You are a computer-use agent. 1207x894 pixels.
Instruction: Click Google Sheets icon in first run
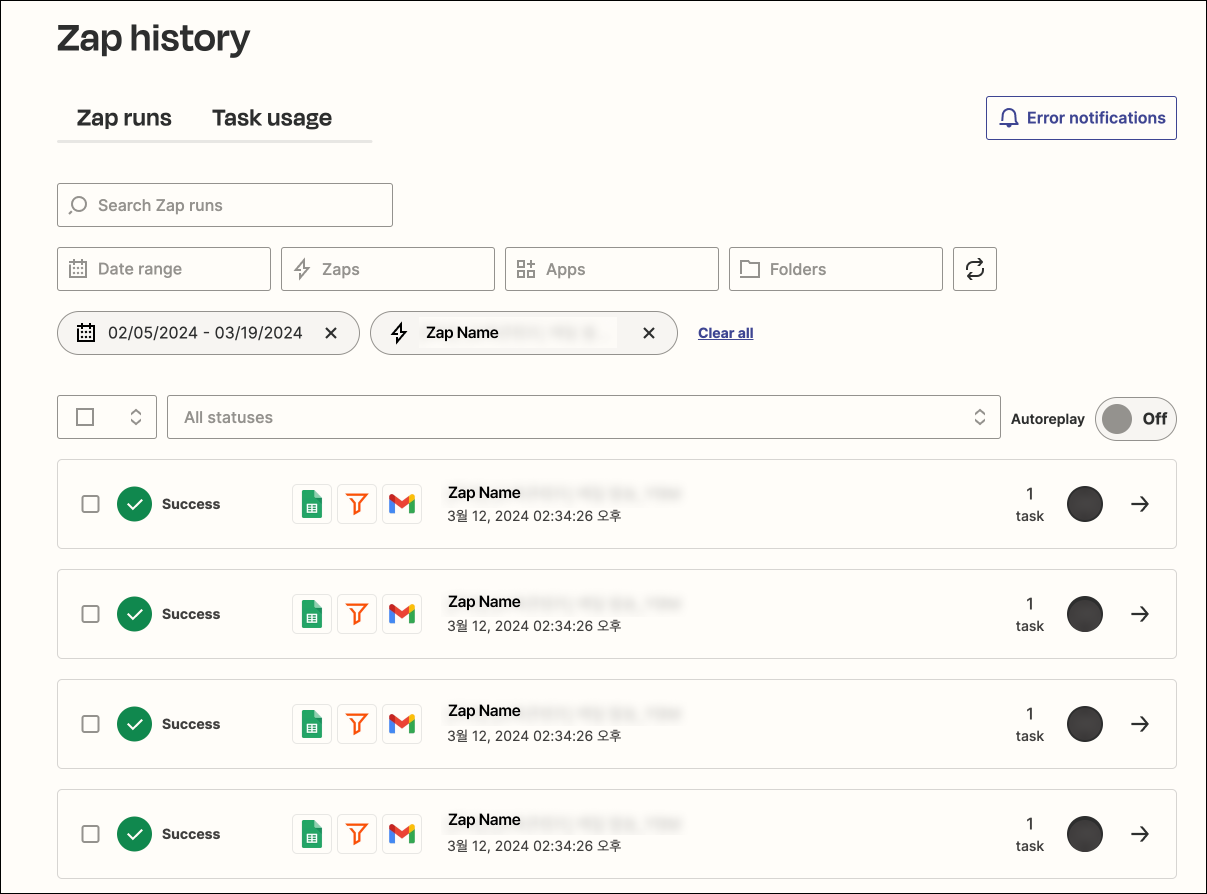[x=312, y=504]
